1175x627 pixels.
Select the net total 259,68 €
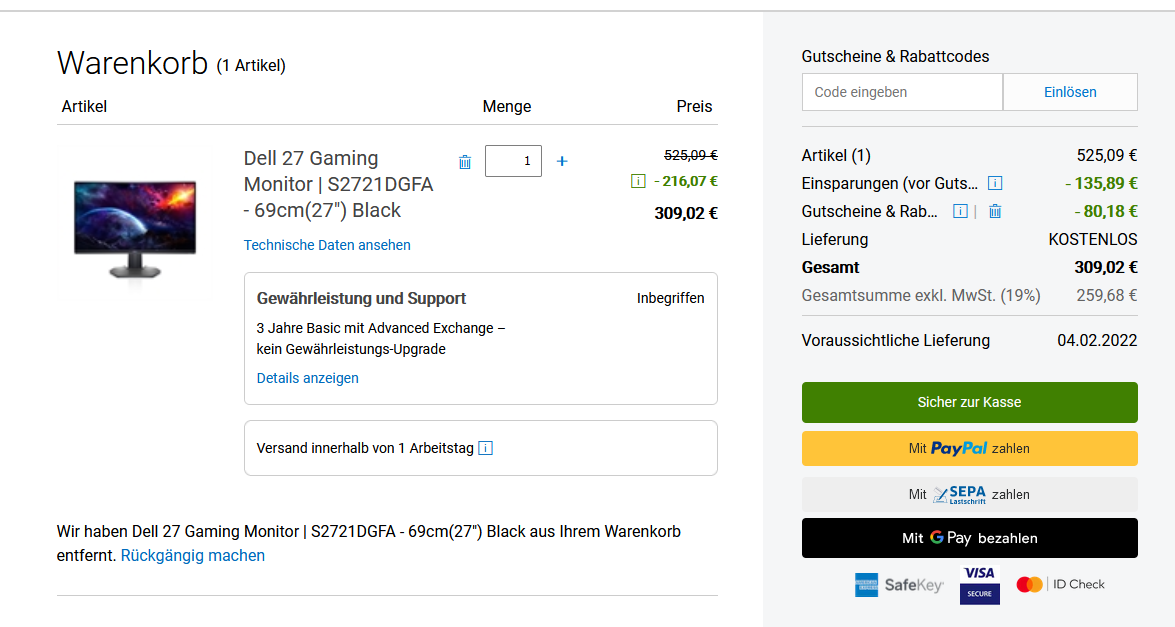click(1107, 295)
